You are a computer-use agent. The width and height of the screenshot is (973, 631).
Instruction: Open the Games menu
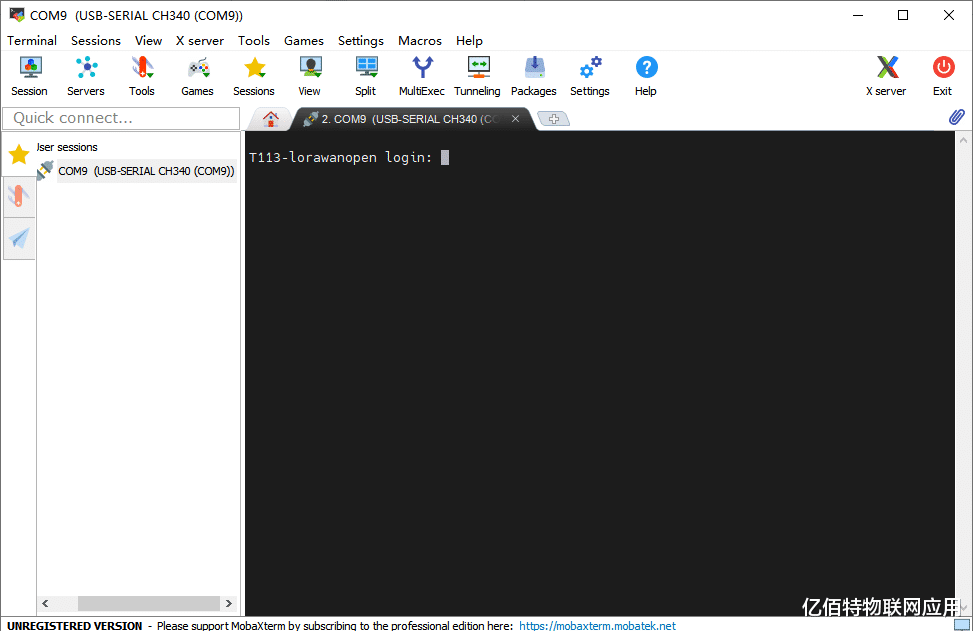(x=303, y=40)
